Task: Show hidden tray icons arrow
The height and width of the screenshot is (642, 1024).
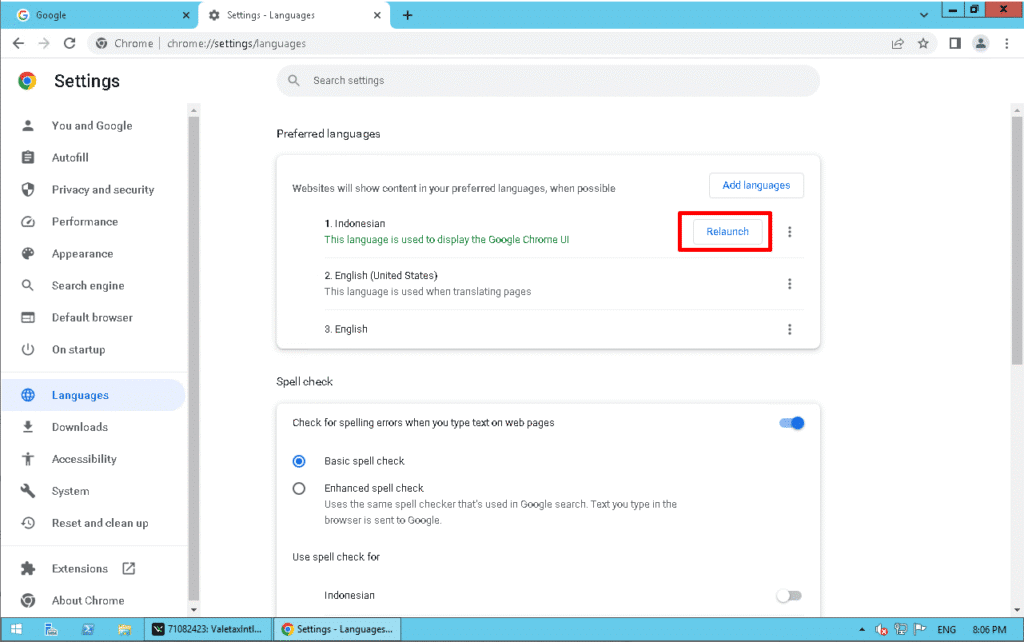Action: (862, 630)
